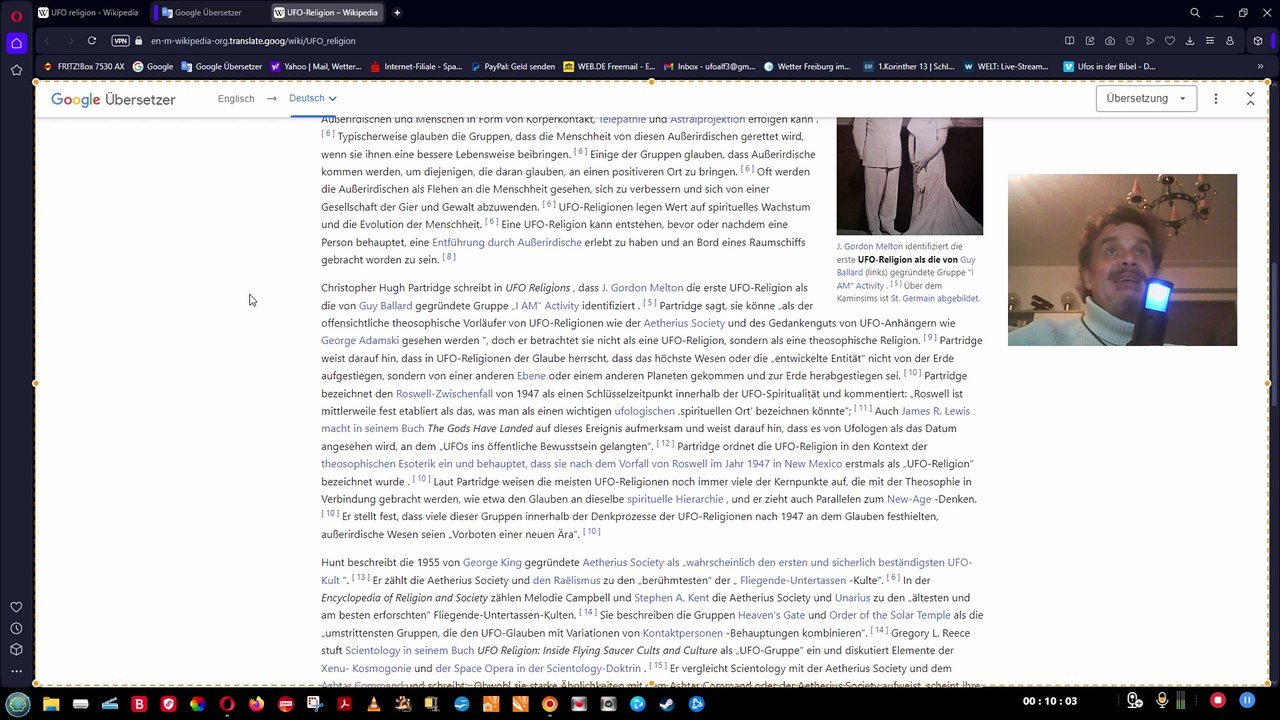
Task: Open Wetter Freiburg bookmark
Action: tap(807, 67)
